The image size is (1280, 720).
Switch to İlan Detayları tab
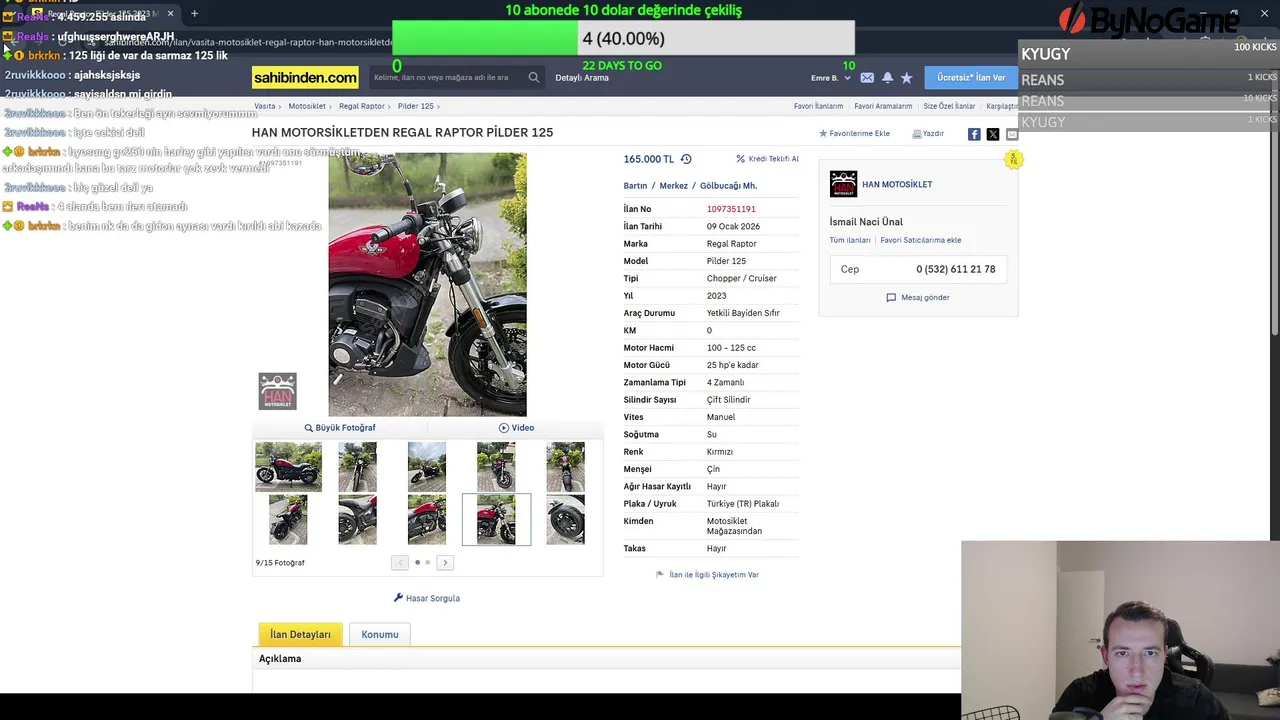[x=300, y=634]
